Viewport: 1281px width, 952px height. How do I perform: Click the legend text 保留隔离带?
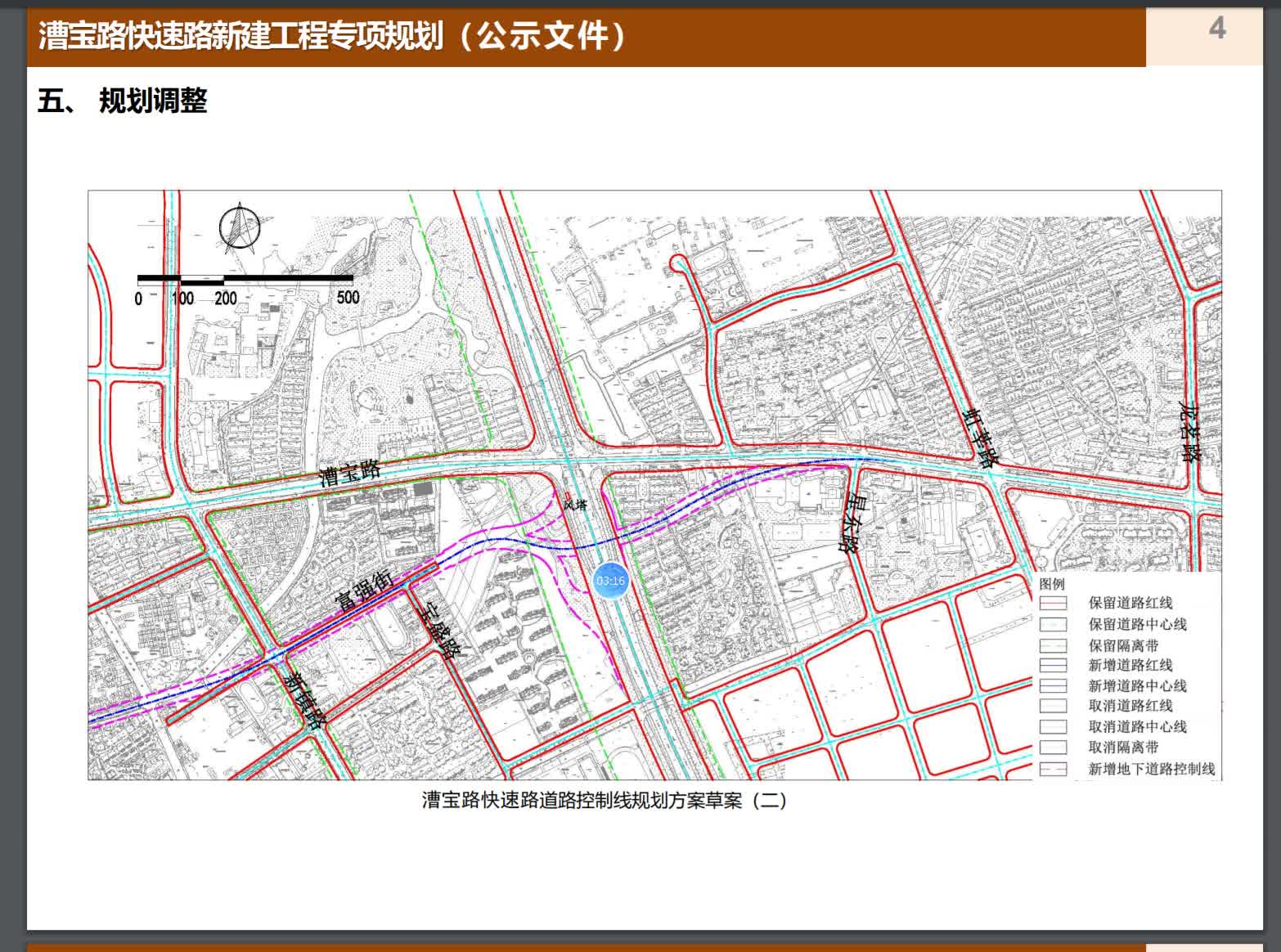1123,645
